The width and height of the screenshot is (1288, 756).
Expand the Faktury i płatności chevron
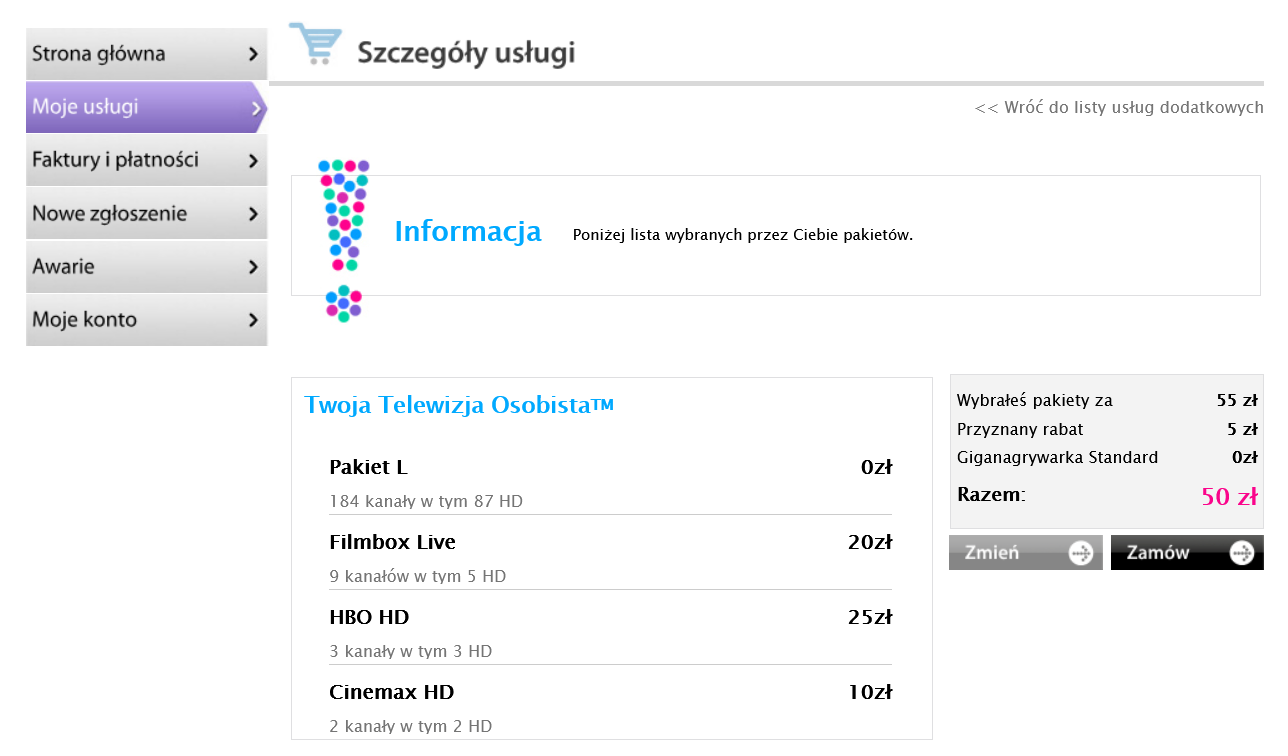253,160
